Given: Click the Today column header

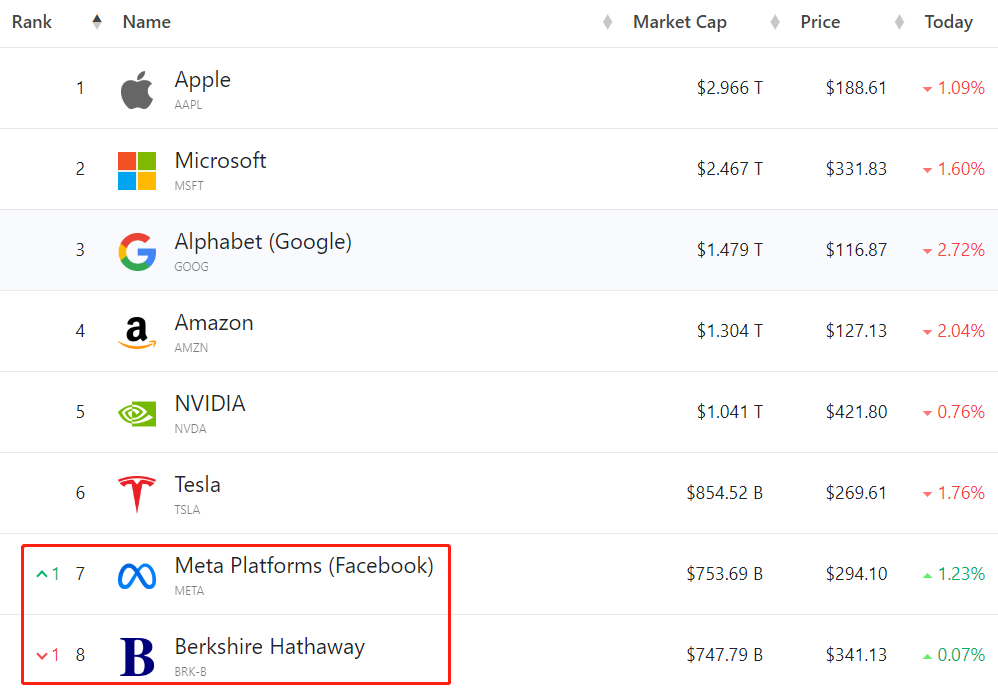Looking at the screenshot, I should point(948,22).
